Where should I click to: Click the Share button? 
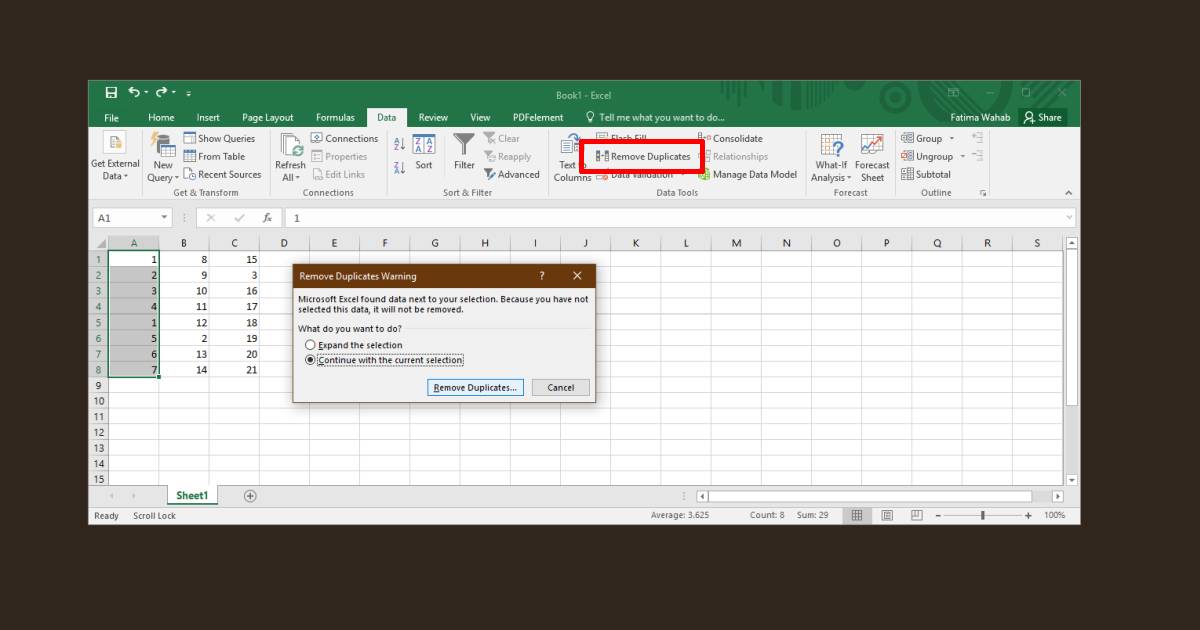pyautogui.click(x=1043, y=118)
